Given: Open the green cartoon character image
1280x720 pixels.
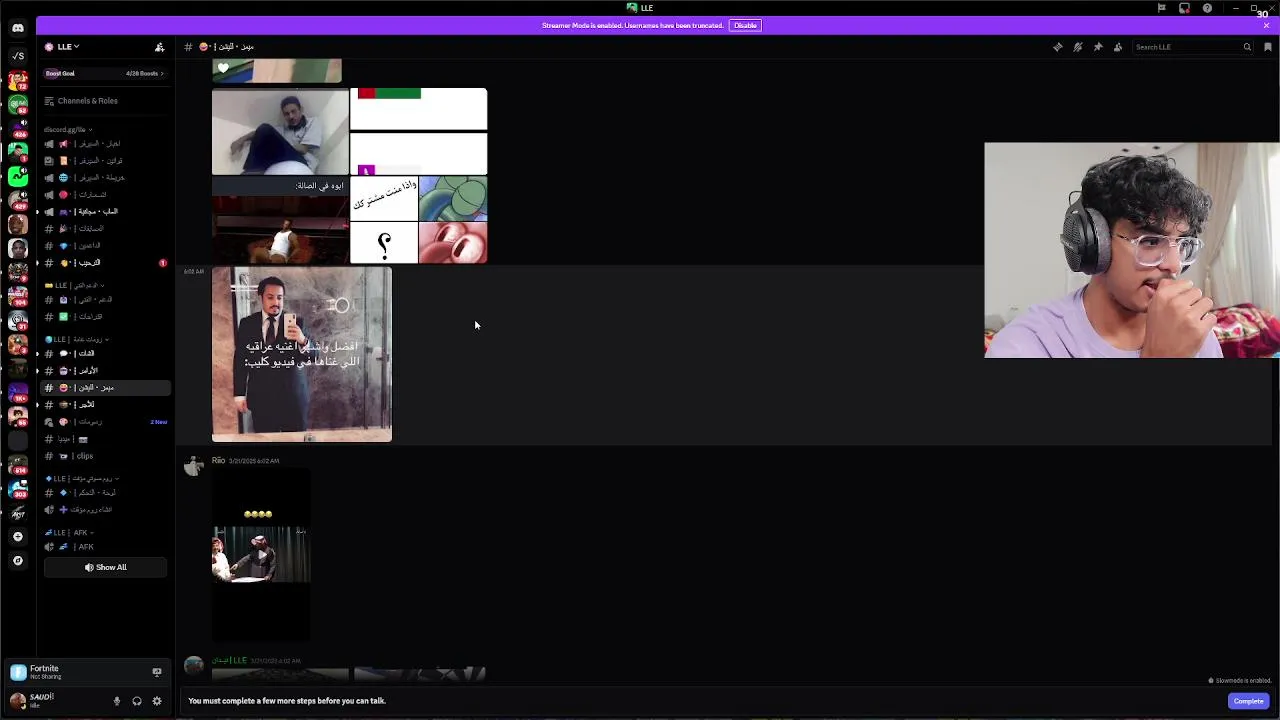Looking at the screenshot, I should coord(453,199).
